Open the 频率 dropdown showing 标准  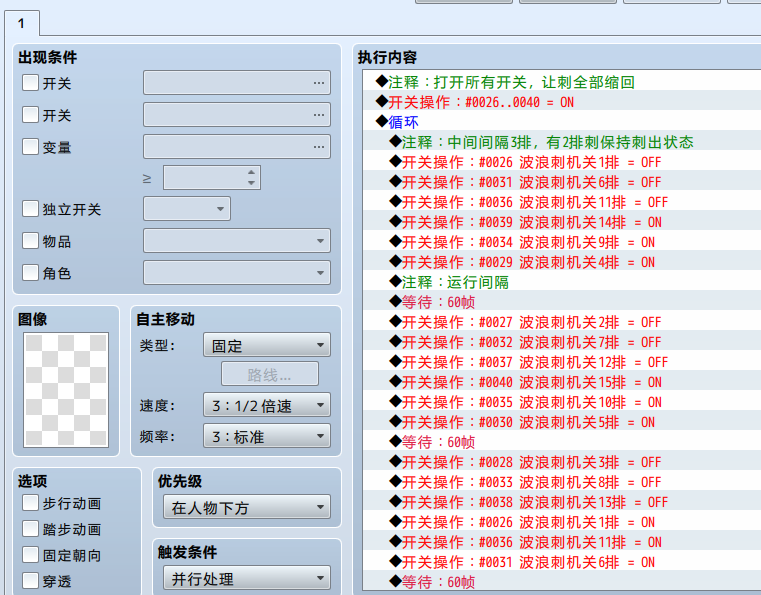(x=267, y=436)
